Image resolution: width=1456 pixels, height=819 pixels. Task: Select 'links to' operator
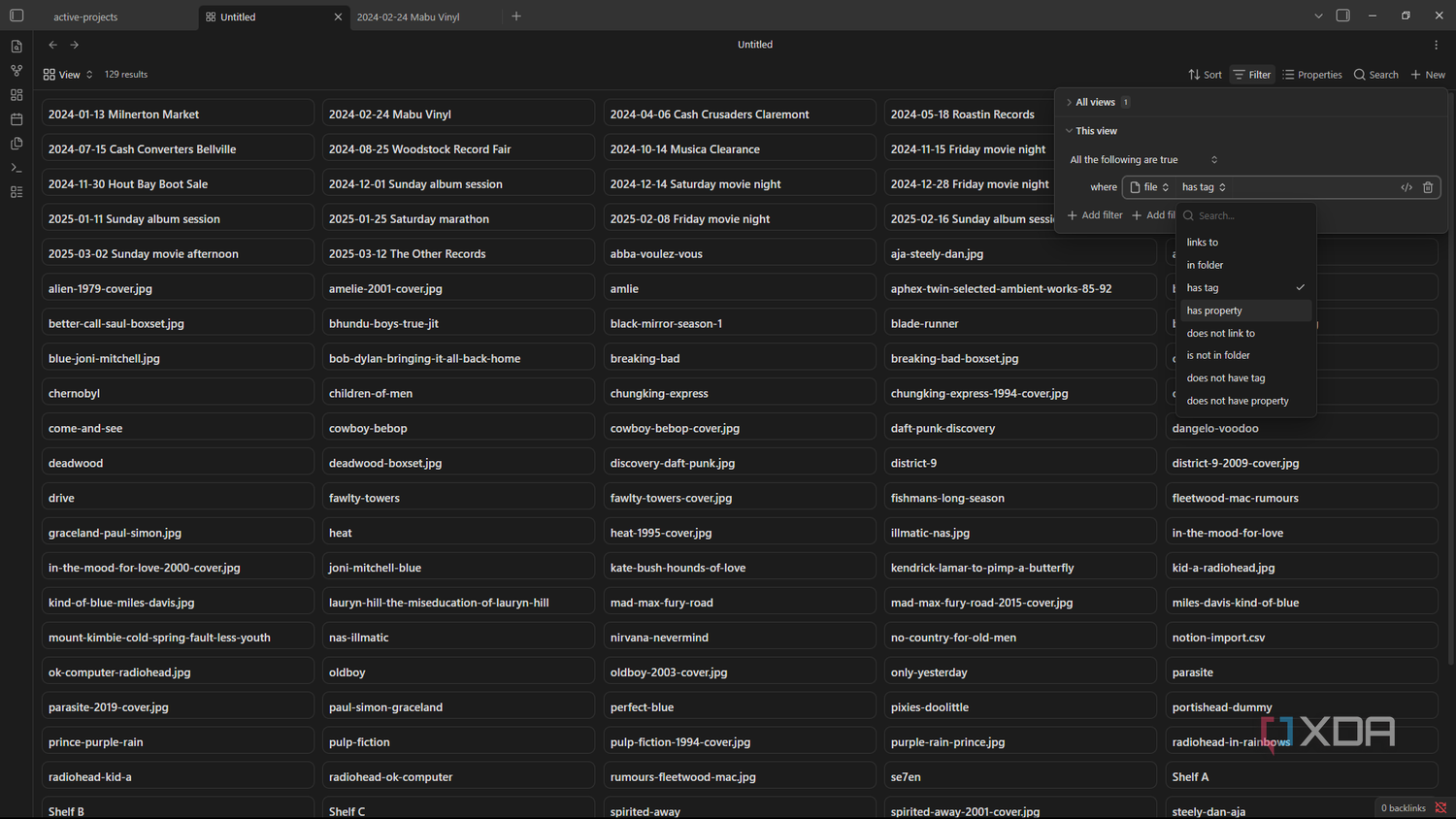(x=1246, y=243)
